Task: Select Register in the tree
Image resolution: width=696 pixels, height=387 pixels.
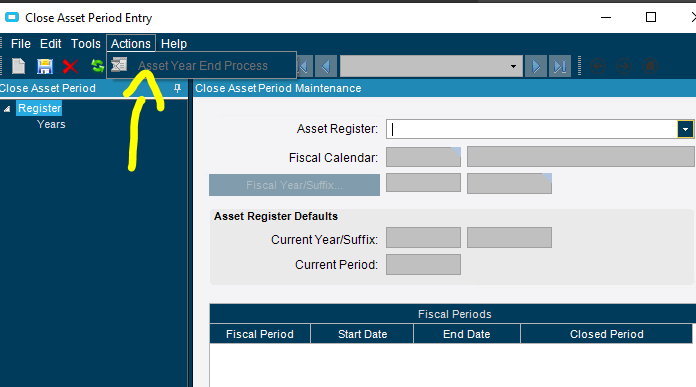Action: tap(39, 108)
